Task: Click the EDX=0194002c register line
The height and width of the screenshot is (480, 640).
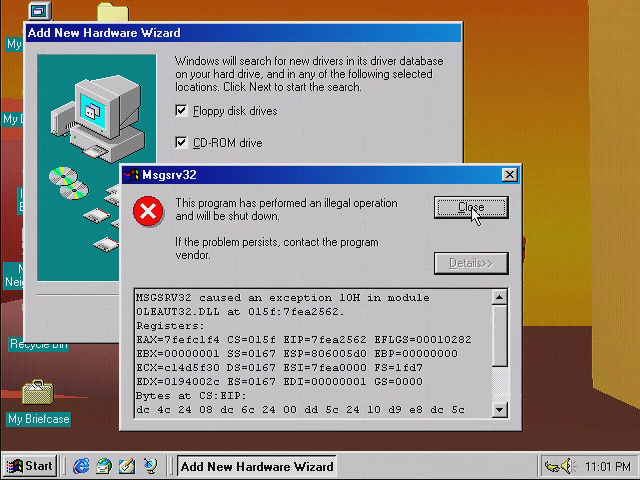Action: tap(280, 382)
